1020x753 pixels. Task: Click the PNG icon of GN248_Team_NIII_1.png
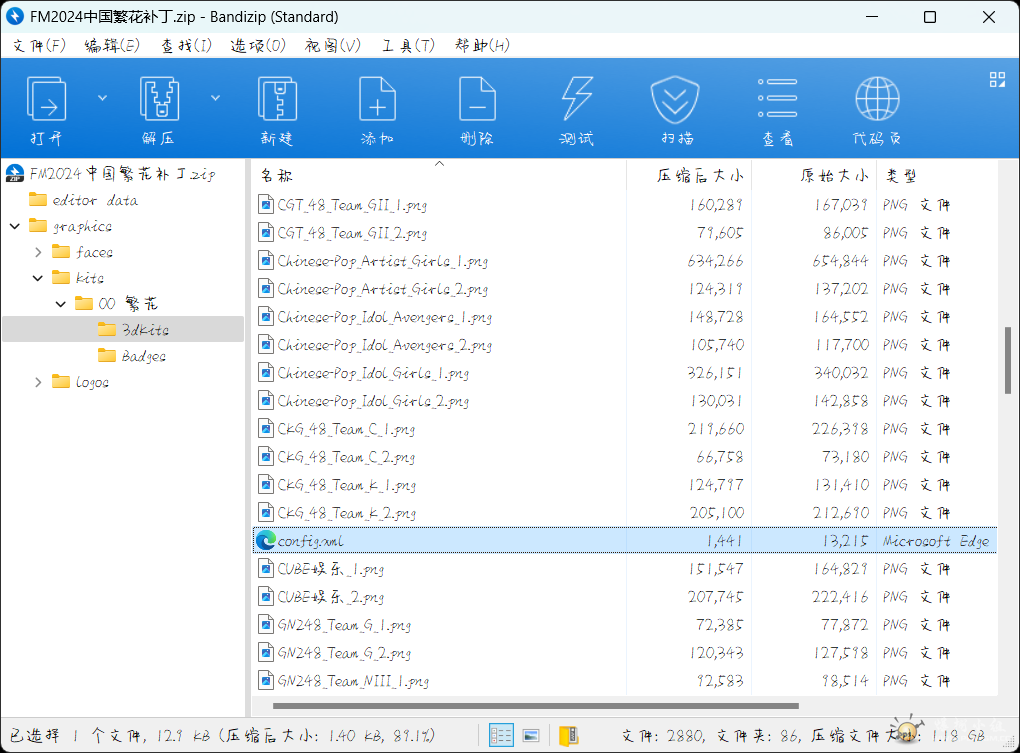[265, 681]
